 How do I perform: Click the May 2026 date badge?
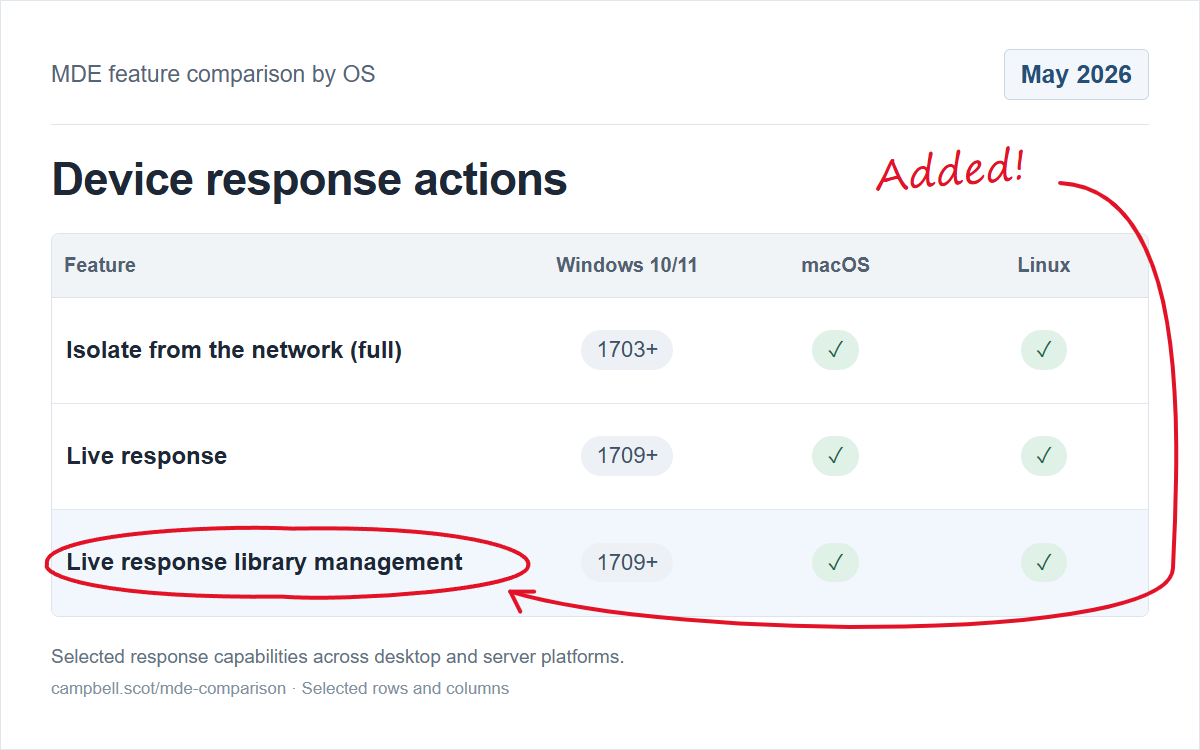click(x=1076, y=75)
